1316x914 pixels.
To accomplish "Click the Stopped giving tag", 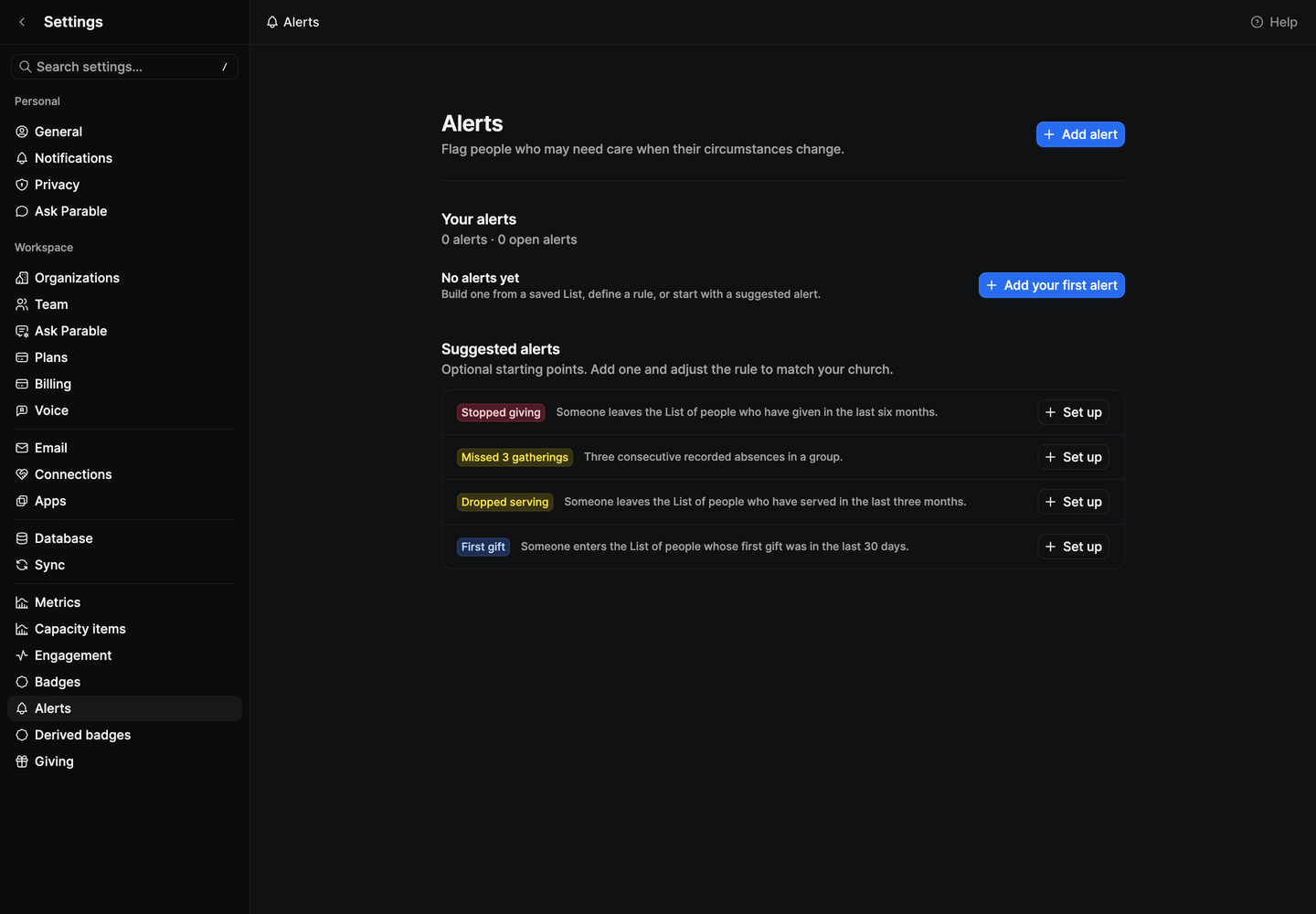I will pyautogui.click(x=501, y=412).
